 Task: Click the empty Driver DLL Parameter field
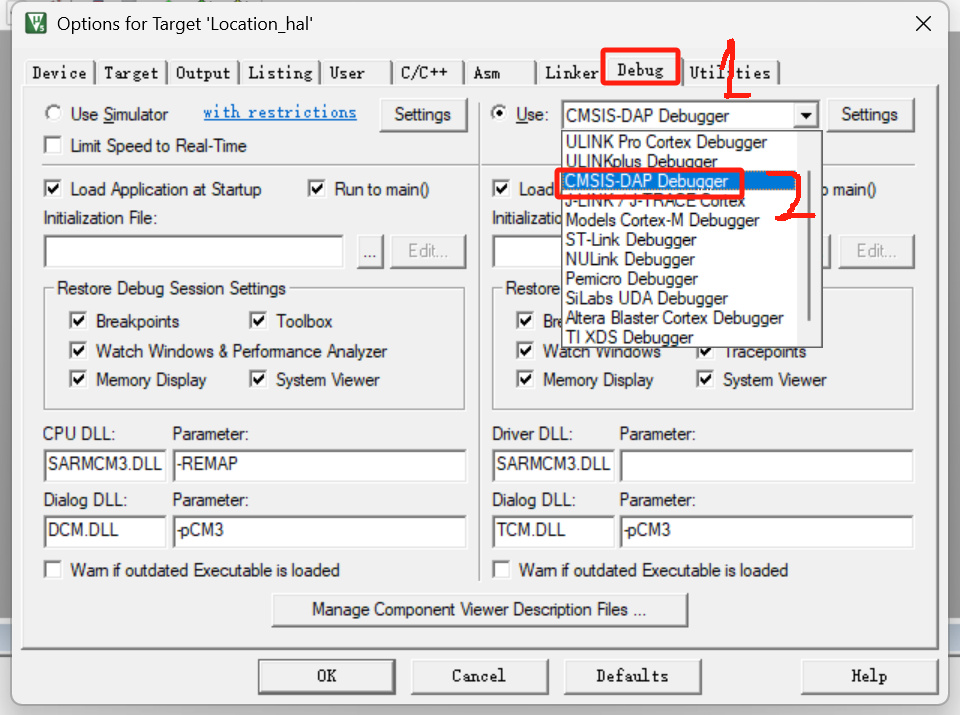point(767,466)
